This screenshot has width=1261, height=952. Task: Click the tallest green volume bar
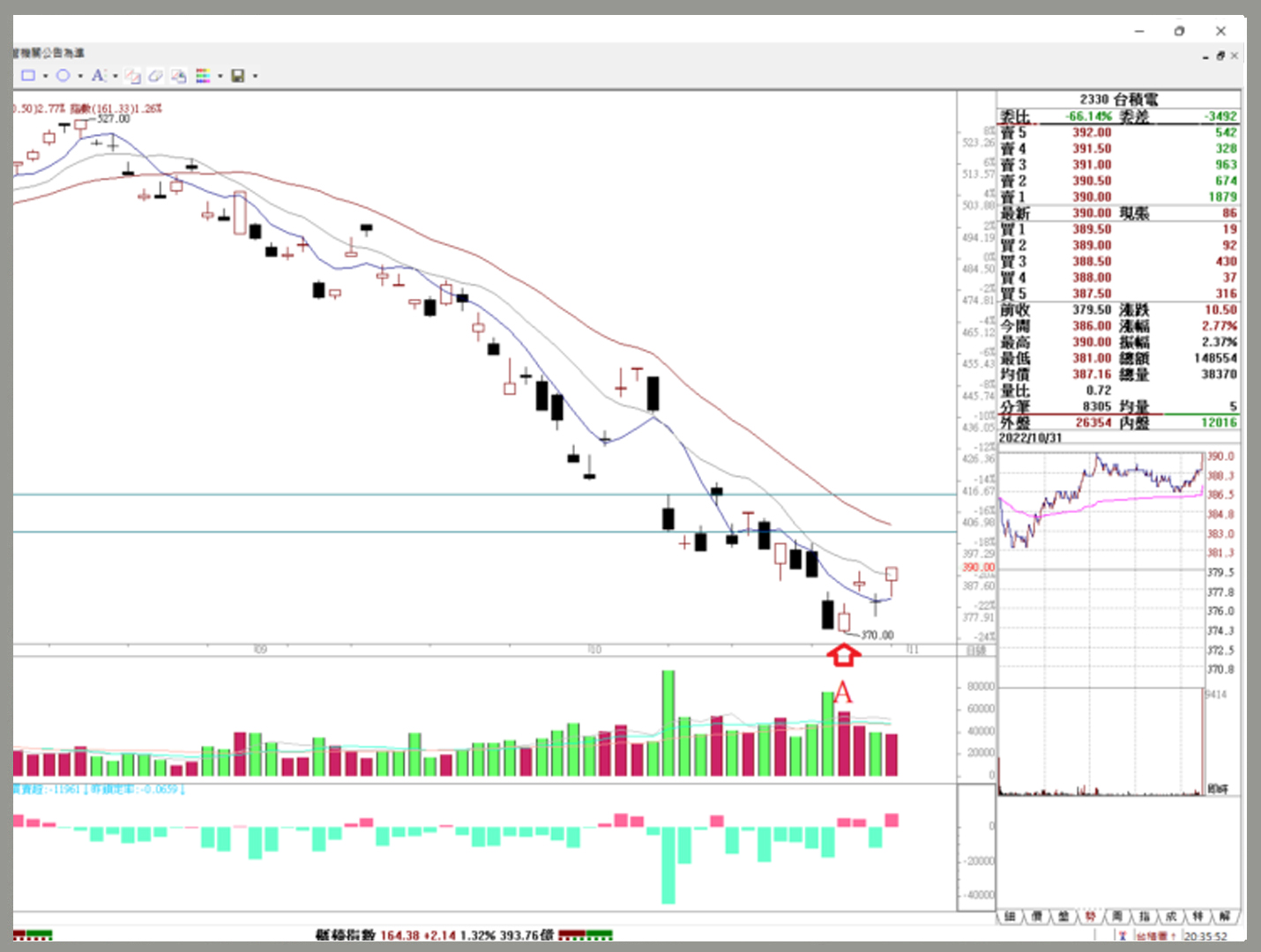668,723
